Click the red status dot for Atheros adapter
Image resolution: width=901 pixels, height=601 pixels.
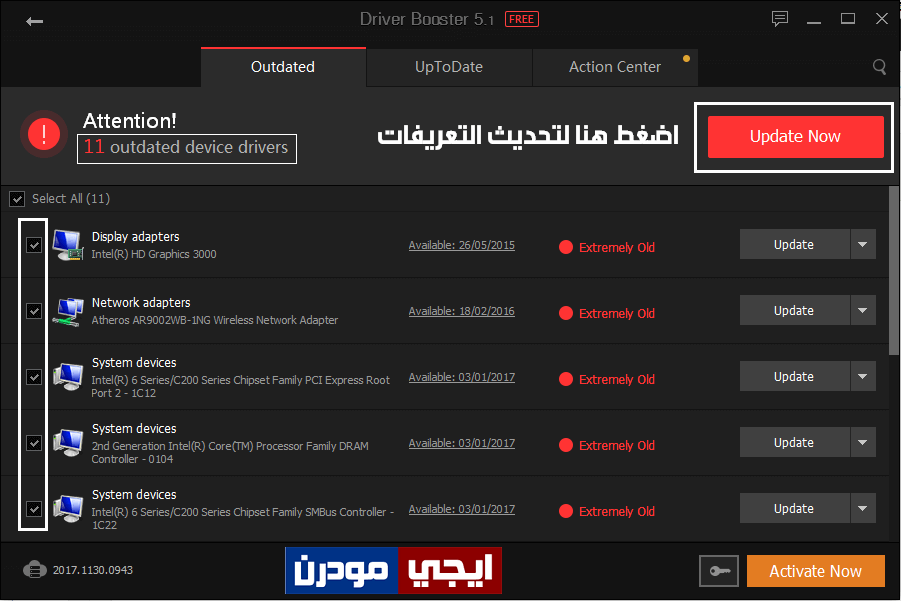566,313
